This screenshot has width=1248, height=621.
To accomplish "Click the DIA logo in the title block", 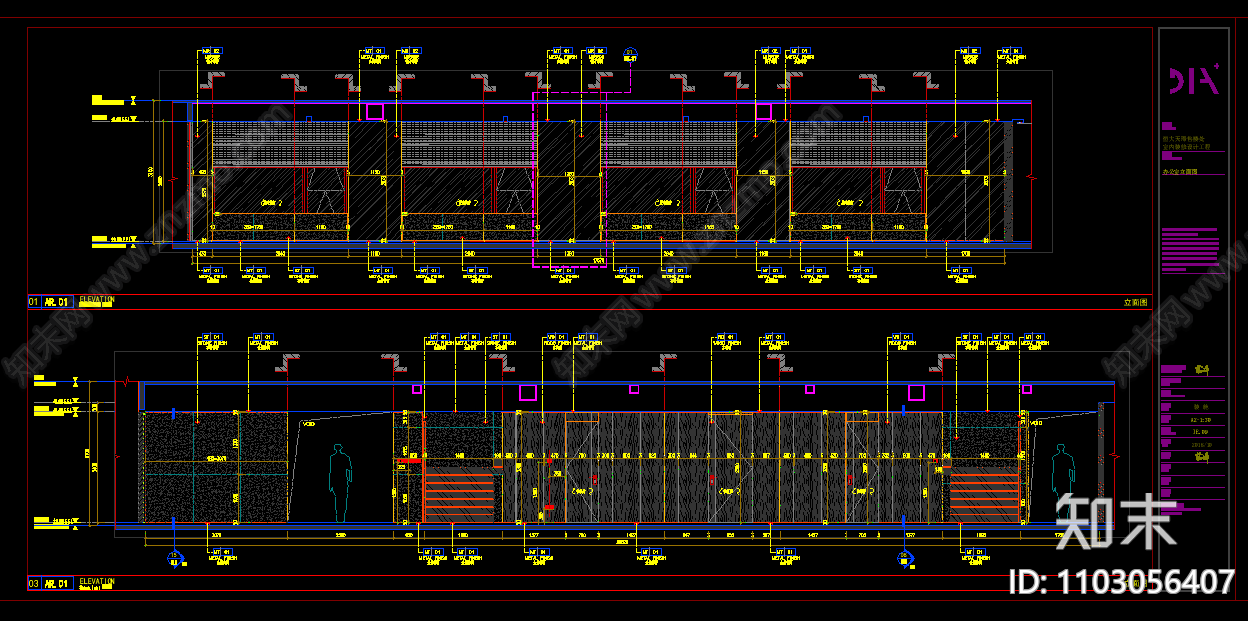I will (x=1194, y=80).
